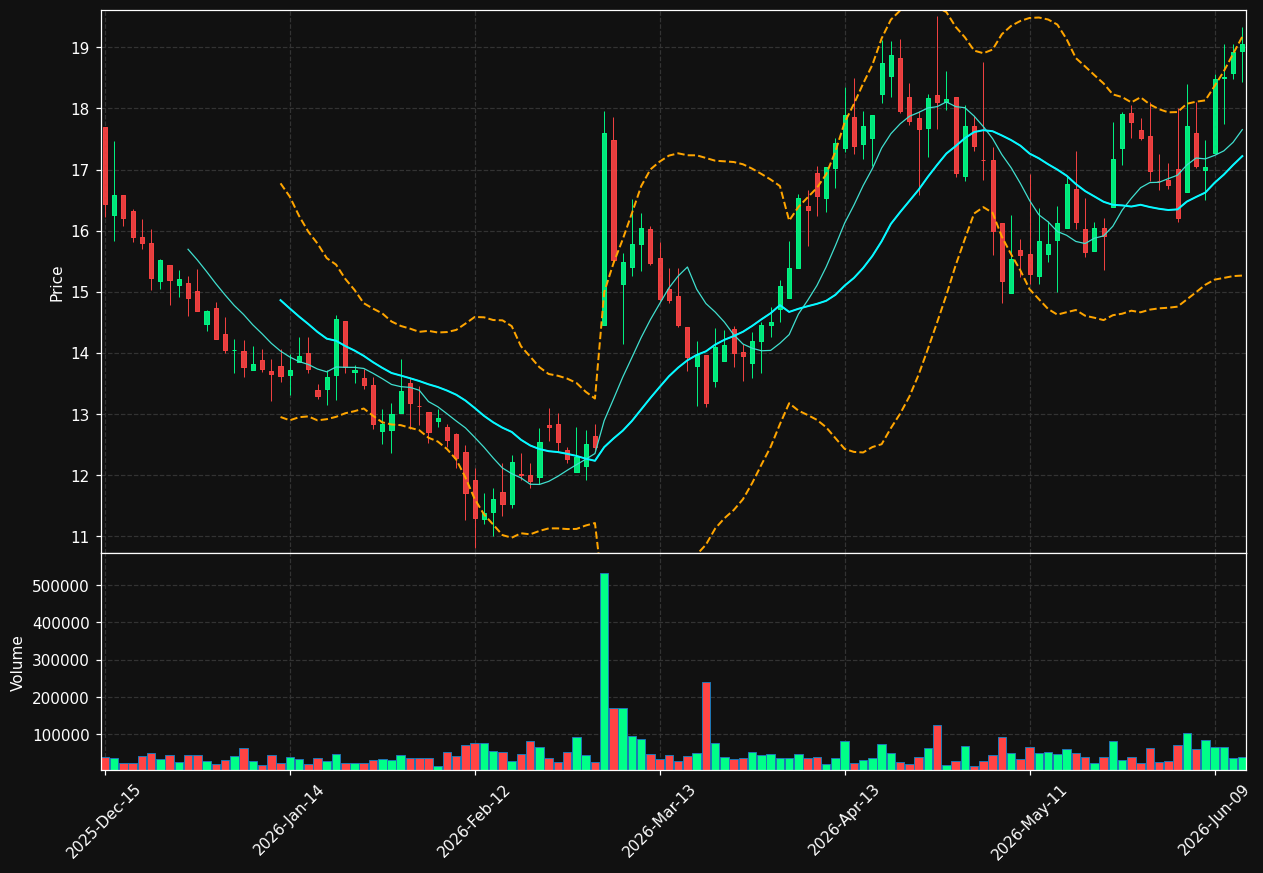The height and width of the screenshot is (873, 1263).
Task: Click the first red candlestick at 2025-Dec-15
Action: [x=105, y=166]
